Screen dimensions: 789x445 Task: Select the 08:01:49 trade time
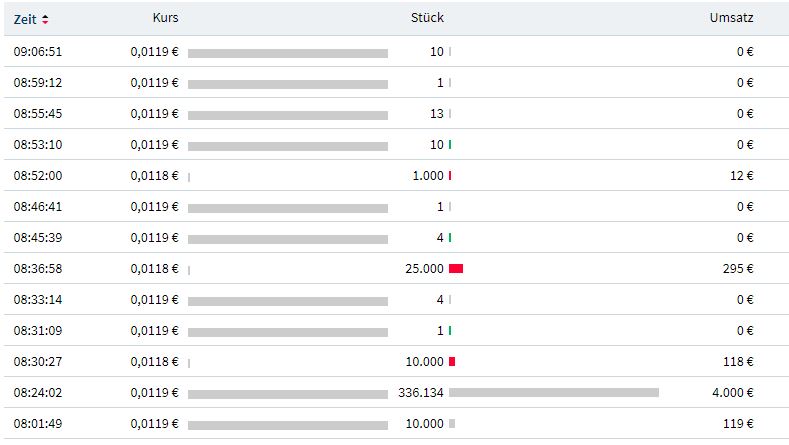[38, 424]
